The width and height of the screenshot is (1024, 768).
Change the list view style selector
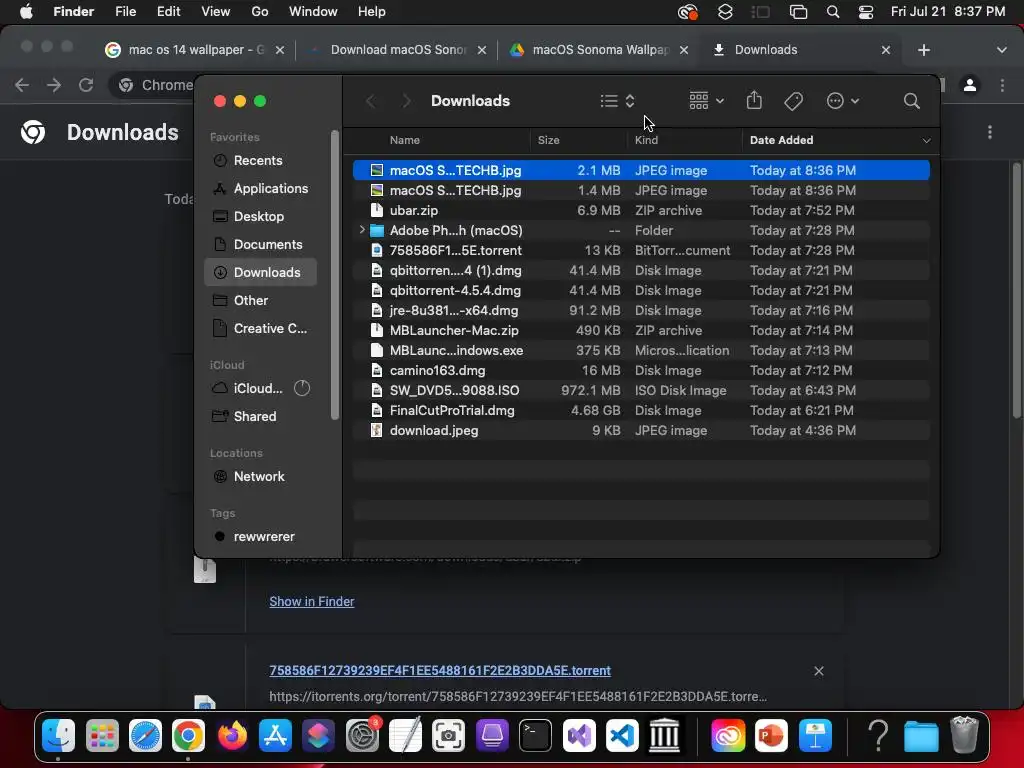[617, 101]
